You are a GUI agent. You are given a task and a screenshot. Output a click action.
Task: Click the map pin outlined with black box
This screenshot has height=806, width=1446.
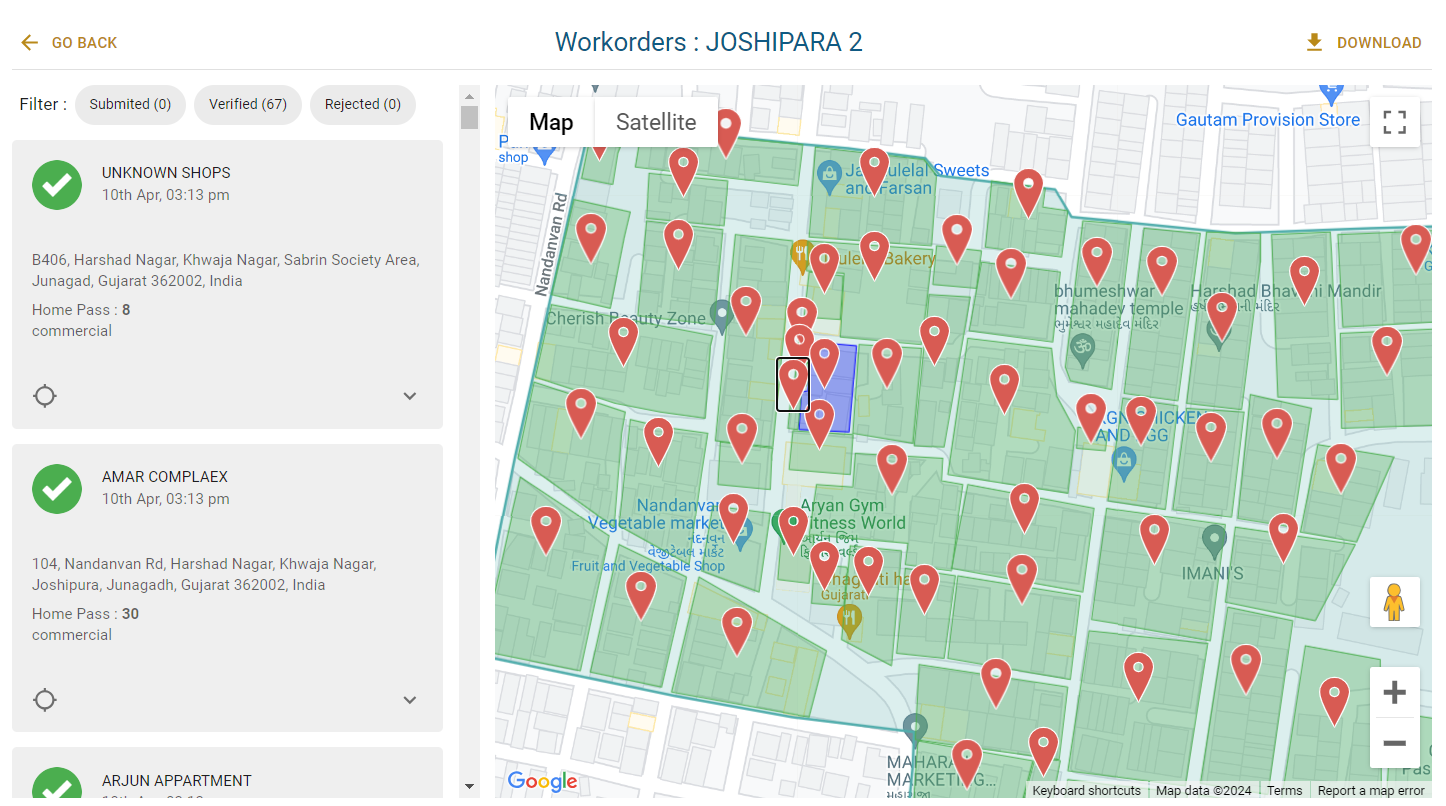pyautogui.click(x=793, y=384)
